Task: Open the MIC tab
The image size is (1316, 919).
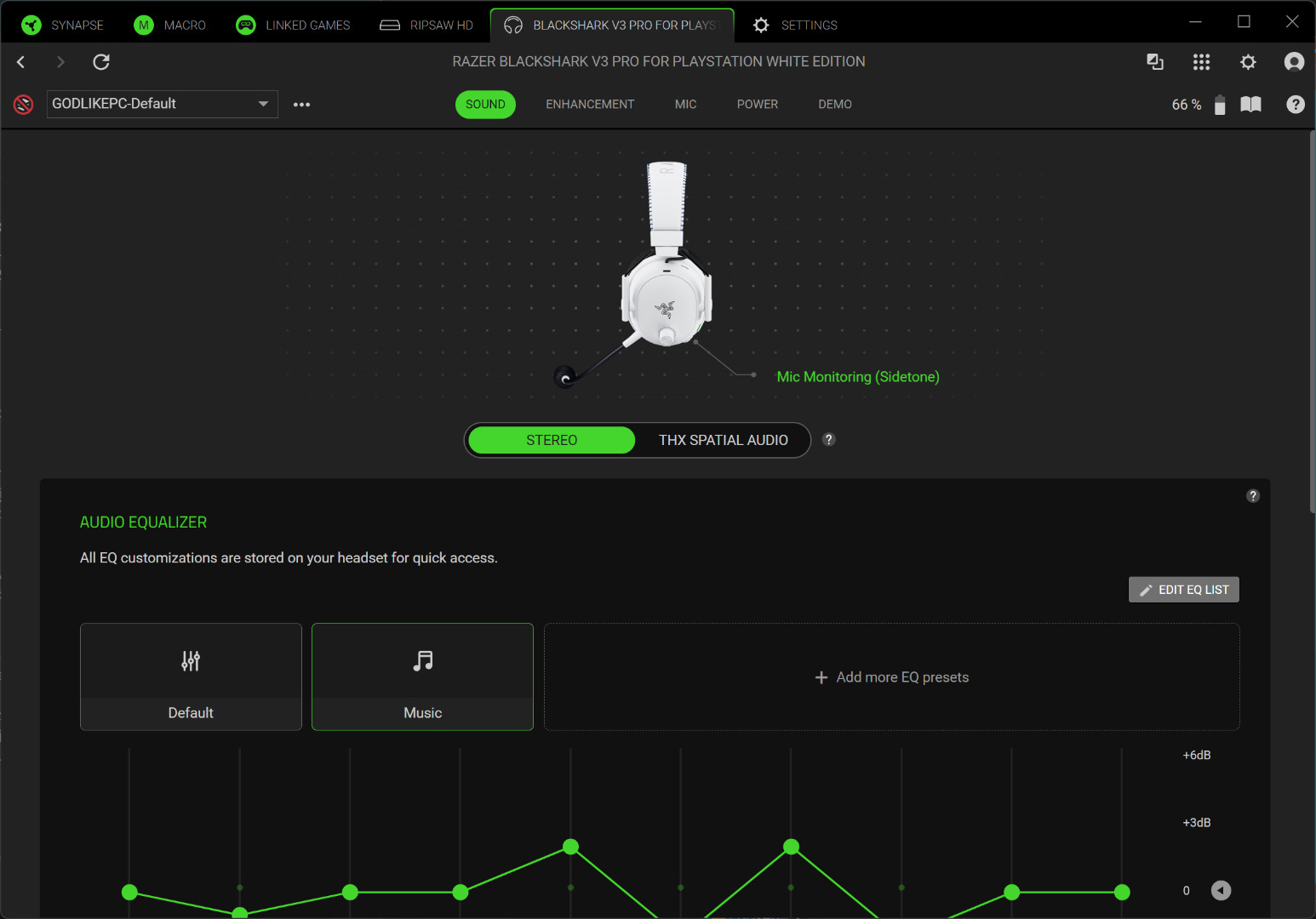Action: click(x=685, y=105)
